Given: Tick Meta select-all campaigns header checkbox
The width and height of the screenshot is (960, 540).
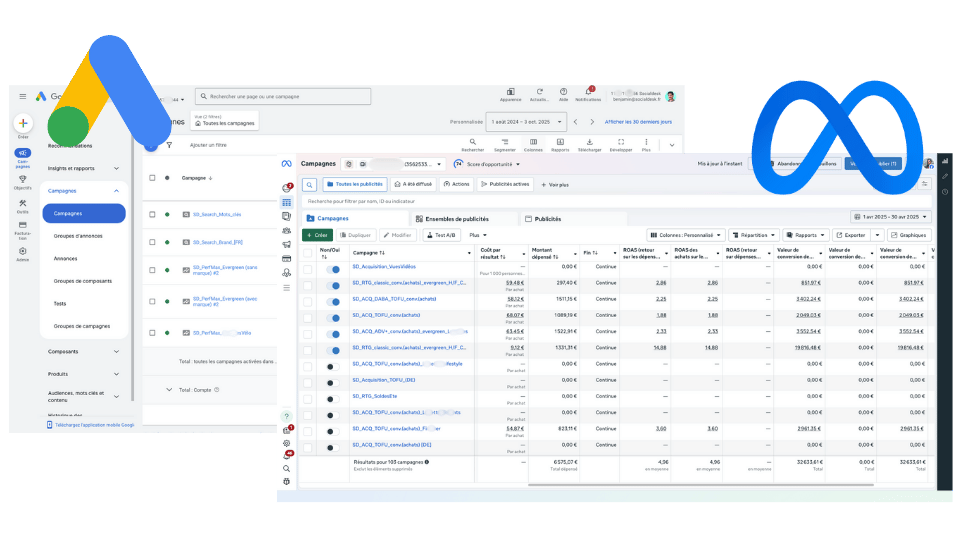Looking at the screenshot, I should [x=308, y=253].
